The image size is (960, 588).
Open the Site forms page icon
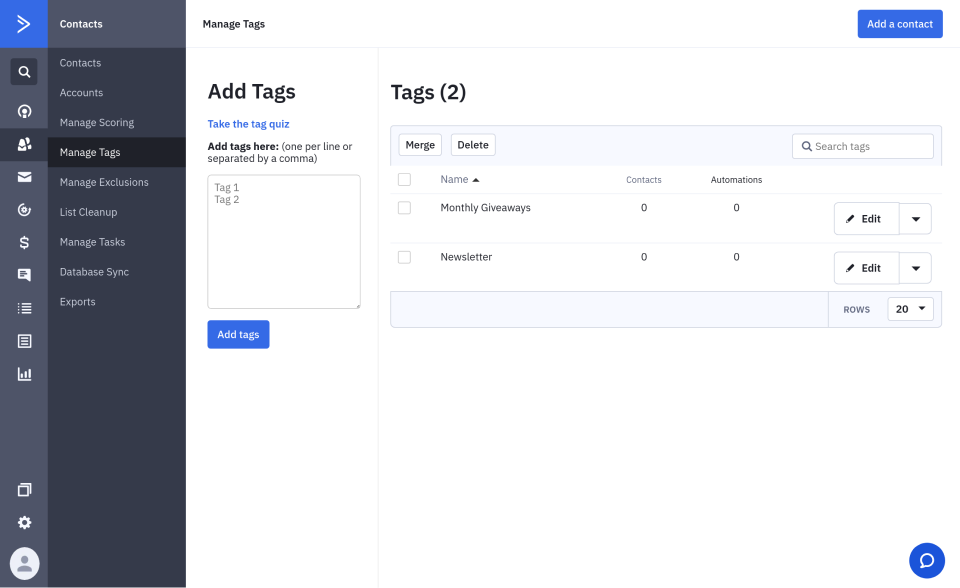[24, 341]
